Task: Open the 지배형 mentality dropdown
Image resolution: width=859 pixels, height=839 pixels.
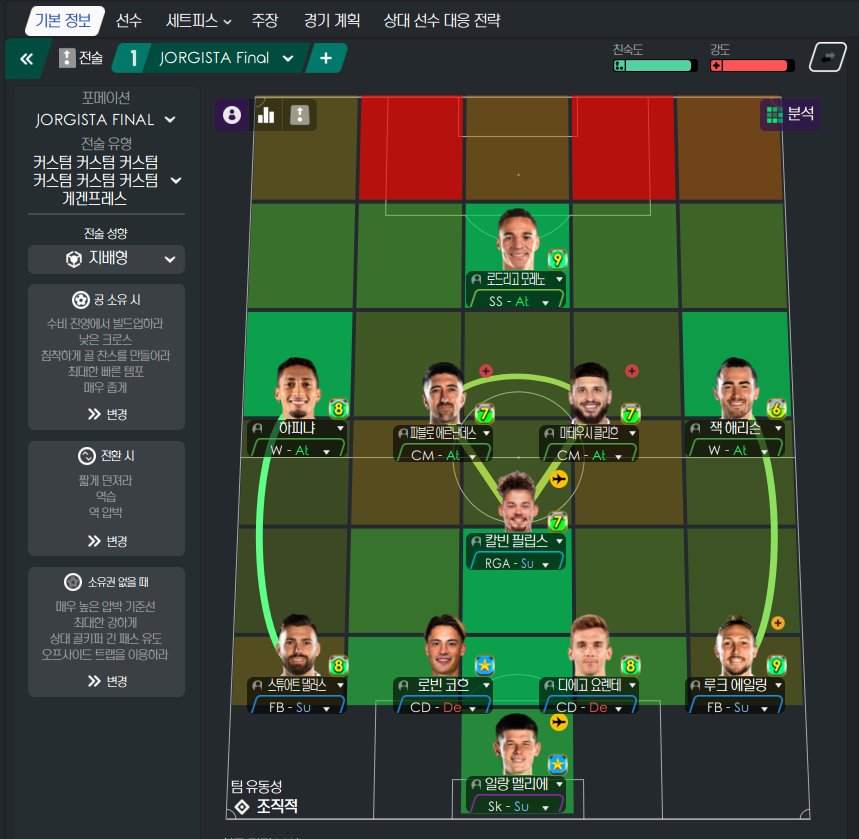Action: 106,259
